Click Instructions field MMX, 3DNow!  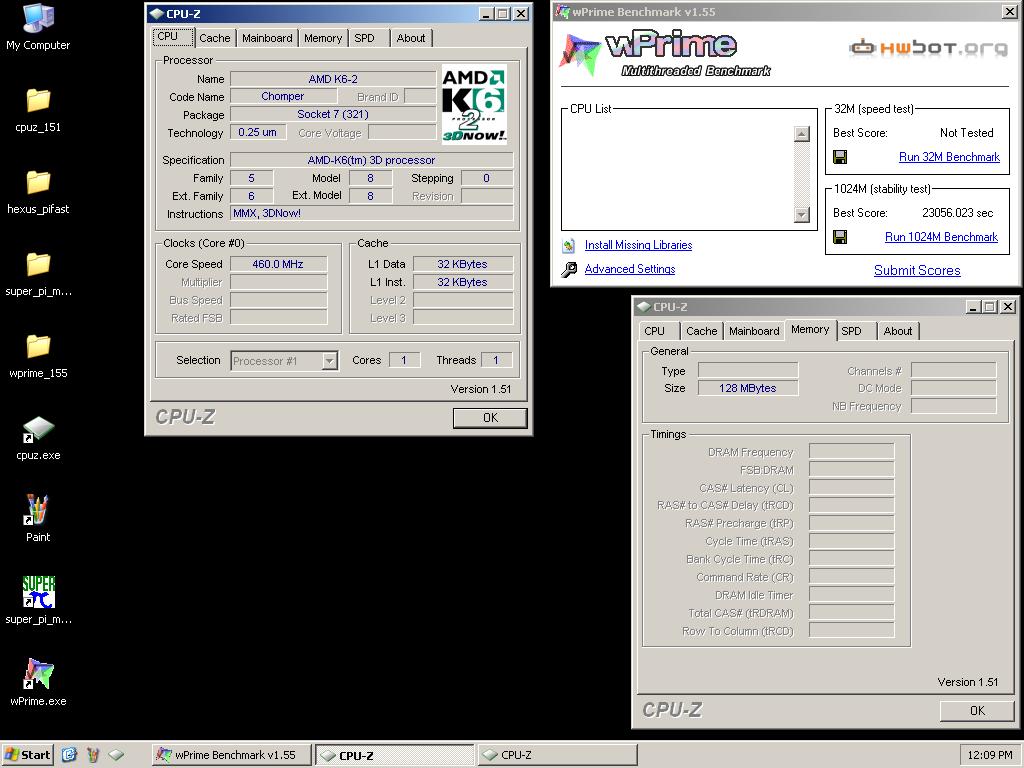372,214
